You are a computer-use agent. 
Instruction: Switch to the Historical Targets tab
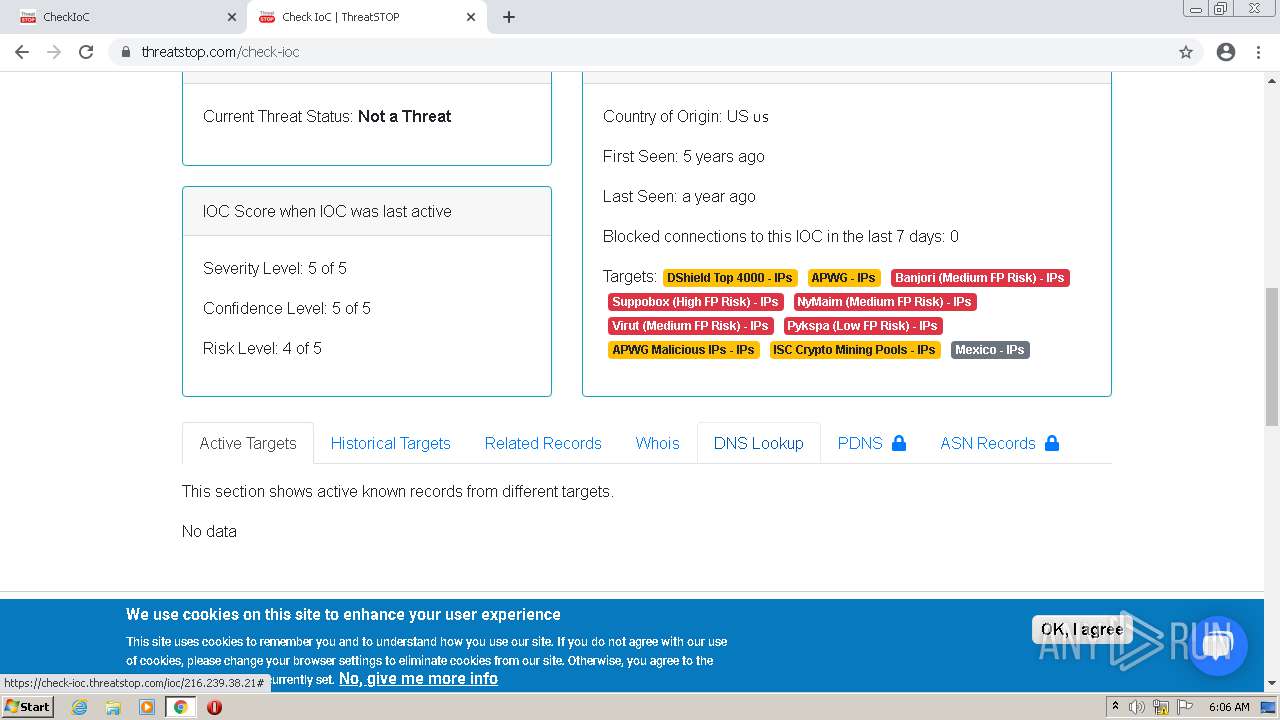(x=390, y=443)
